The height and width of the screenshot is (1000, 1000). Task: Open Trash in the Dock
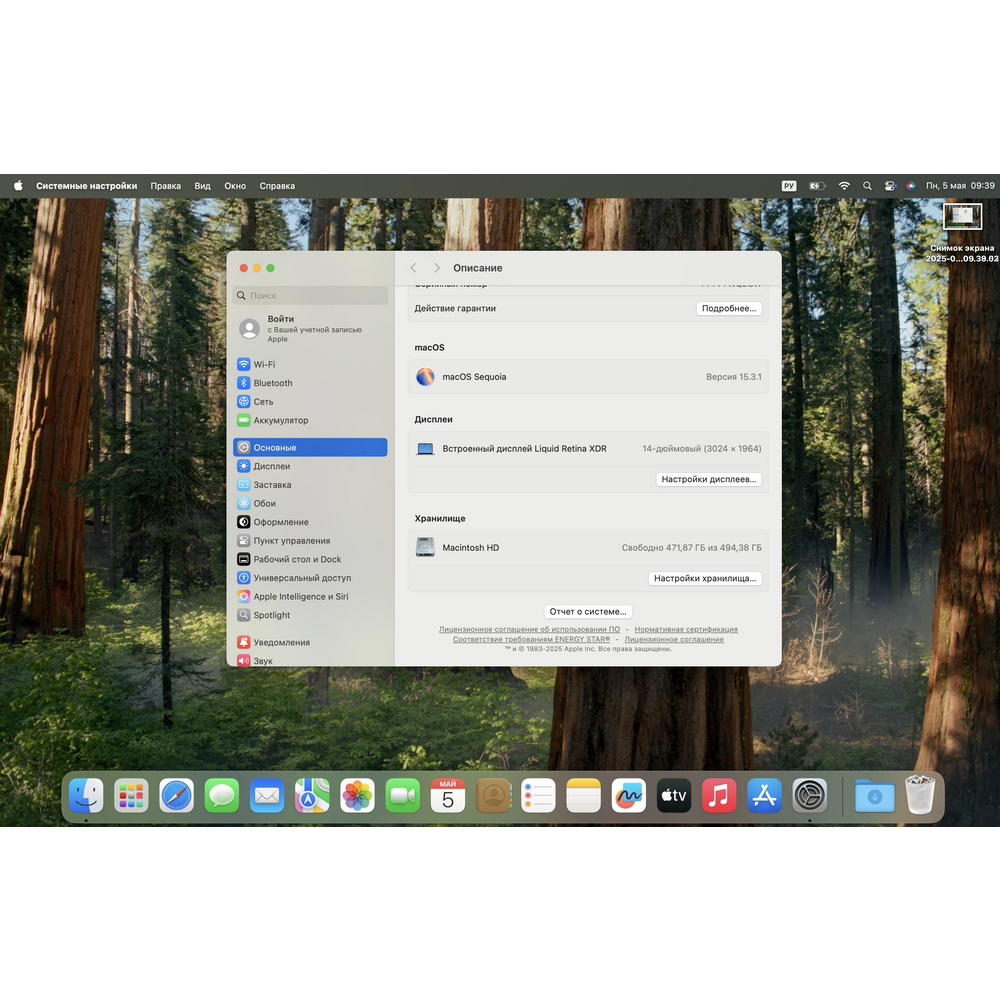pos(920,795)
